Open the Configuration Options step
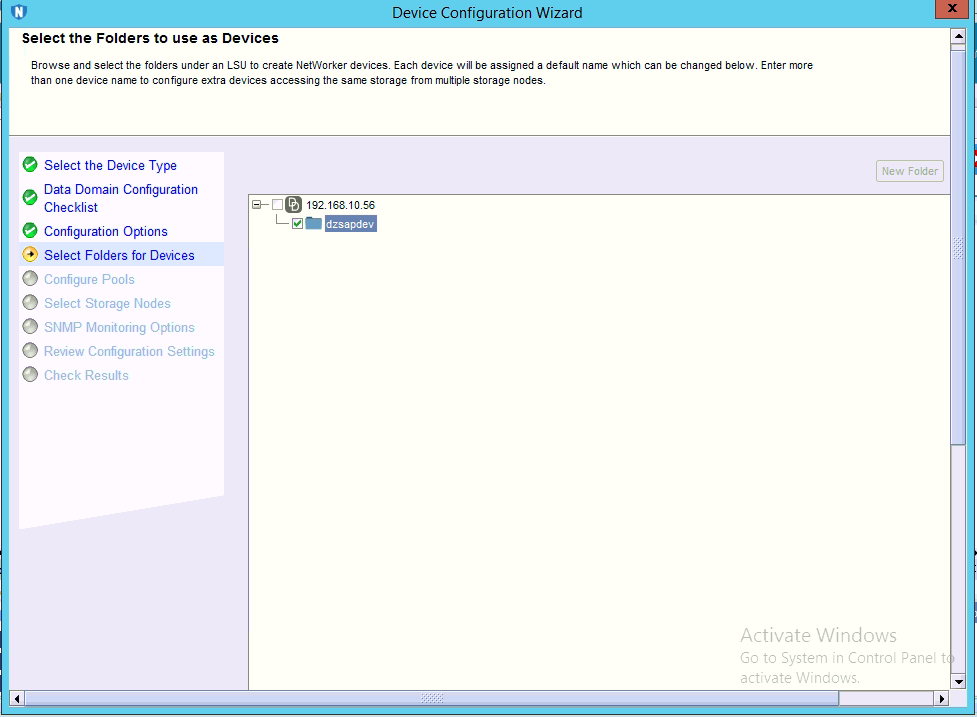Viewport: 977px width, 717px height. coord(105,231)
